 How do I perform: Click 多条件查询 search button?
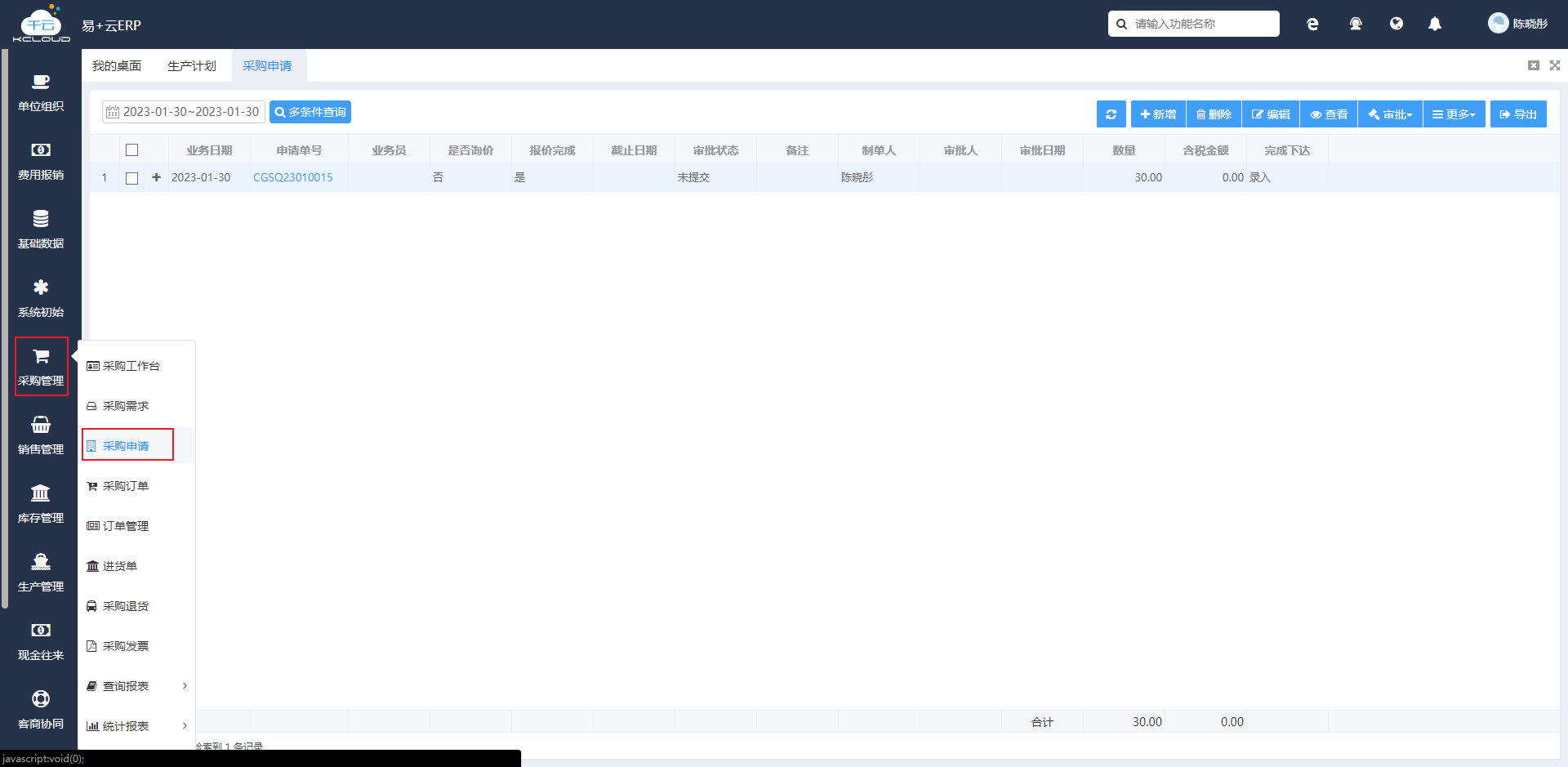pos(310,112)
